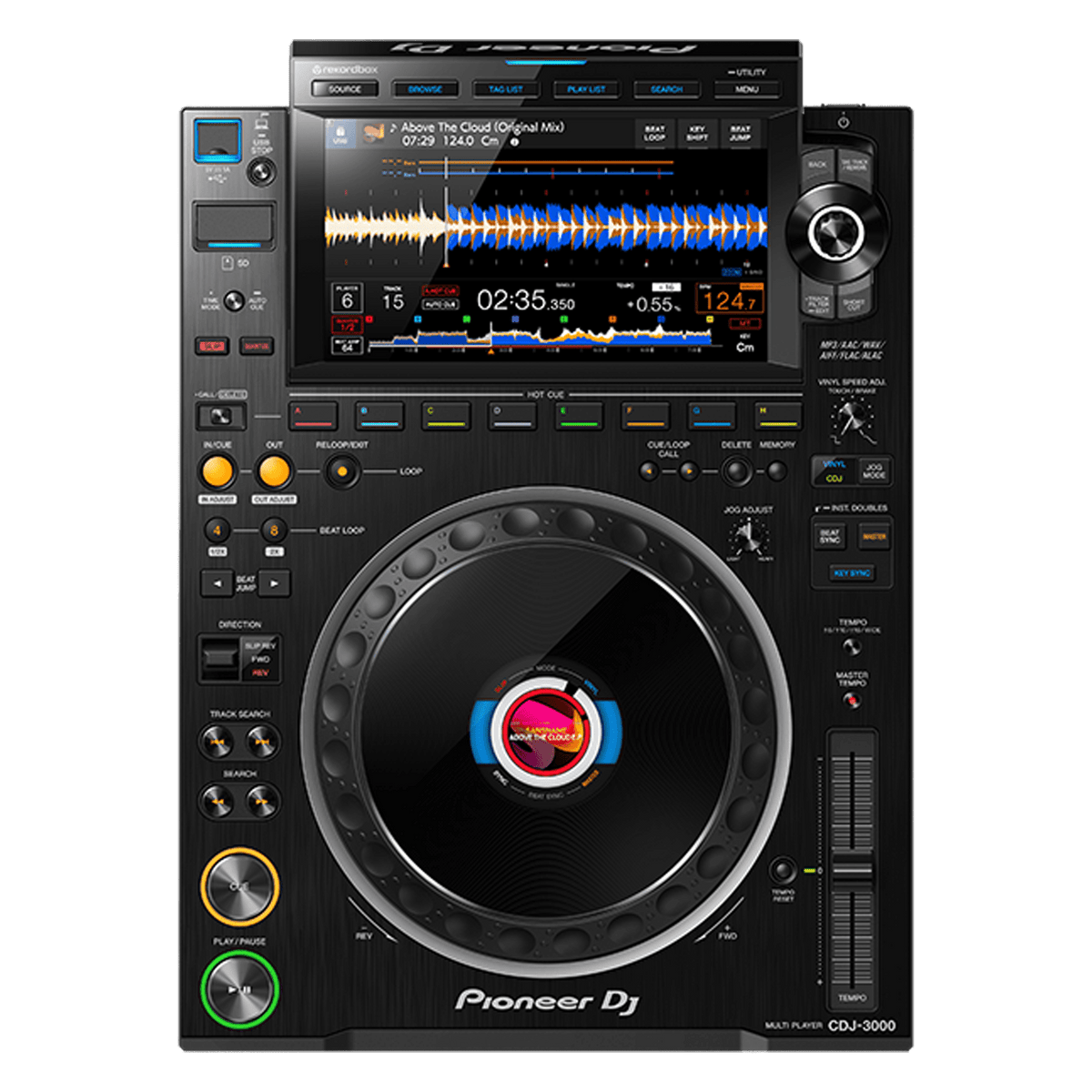
Task: Click the TRACK SEARCH next button
Action: pyautogui.click(x=262, y=742)
